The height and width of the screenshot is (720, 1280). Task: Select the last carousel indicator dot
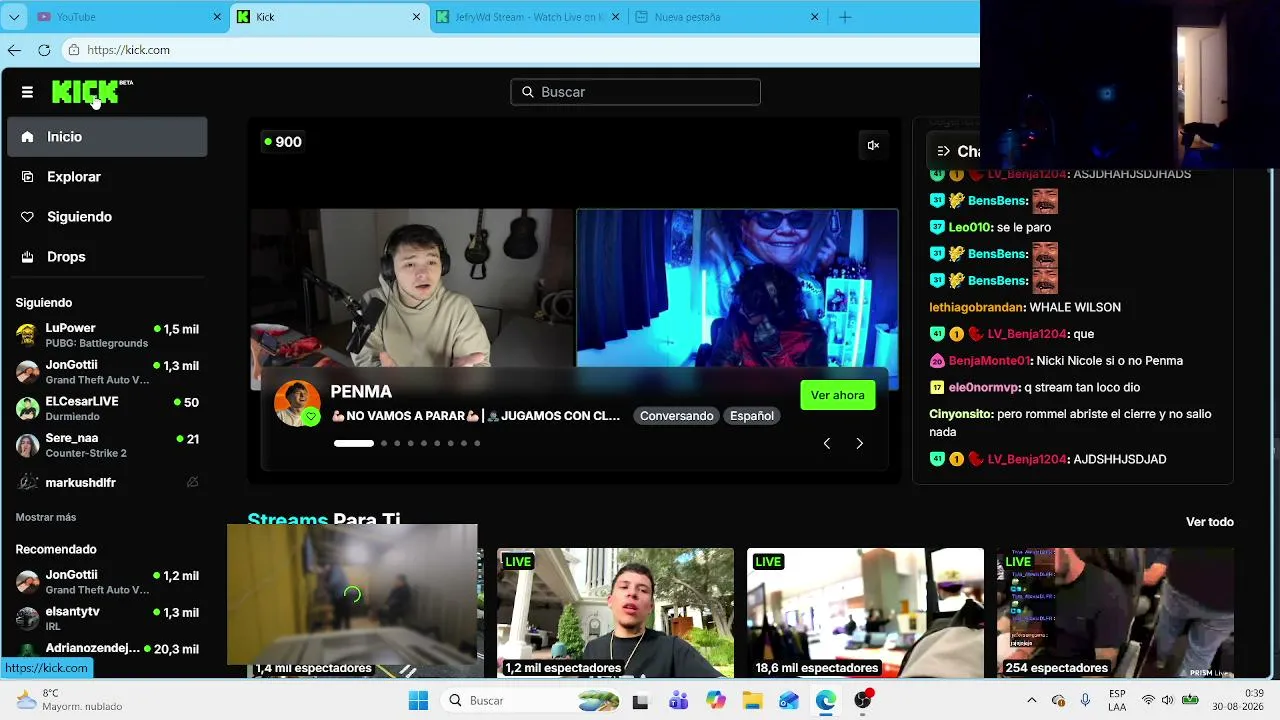coord(477,443)
